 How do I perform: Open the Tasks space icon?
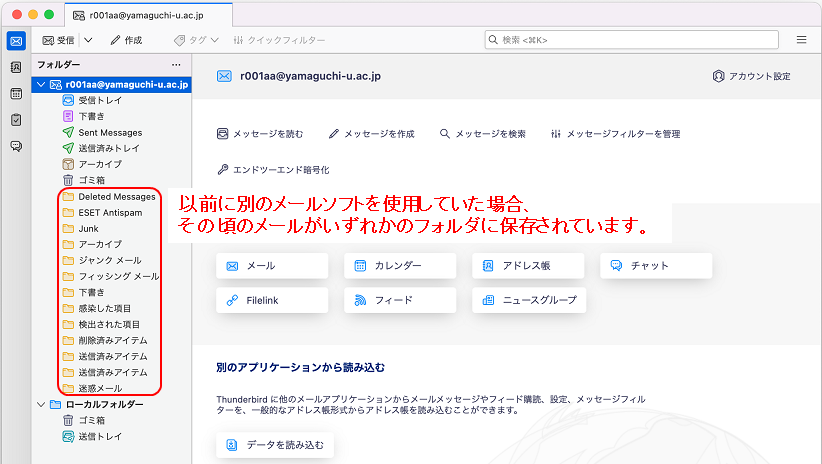coord(16,120)
